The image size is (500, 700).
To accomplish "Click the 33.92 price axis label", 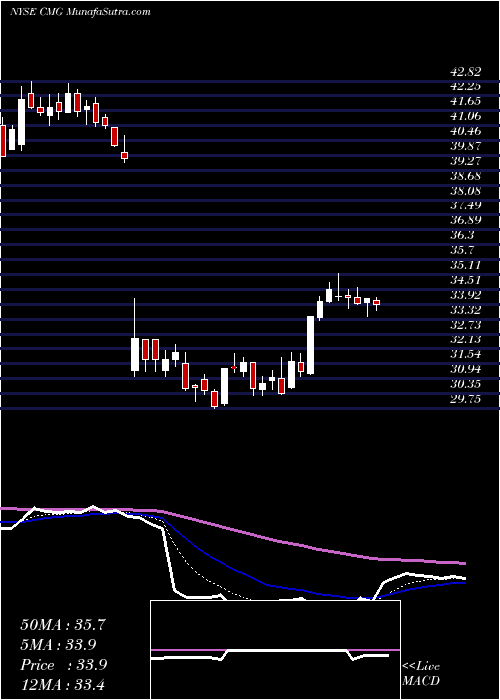I will pos(465,295).
